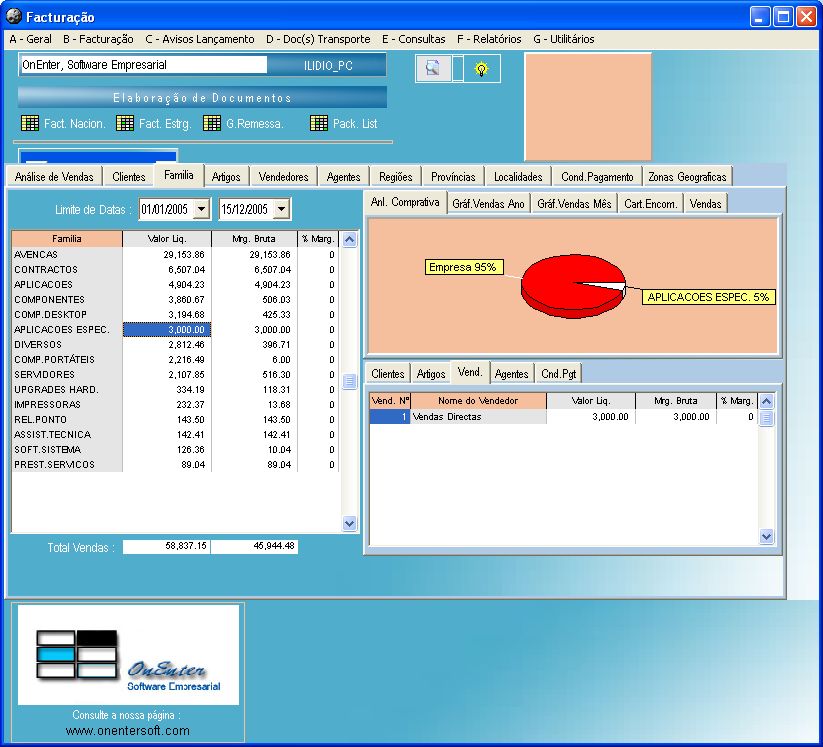Click the grid icon beside Pack. List

[x=319, y=123]
